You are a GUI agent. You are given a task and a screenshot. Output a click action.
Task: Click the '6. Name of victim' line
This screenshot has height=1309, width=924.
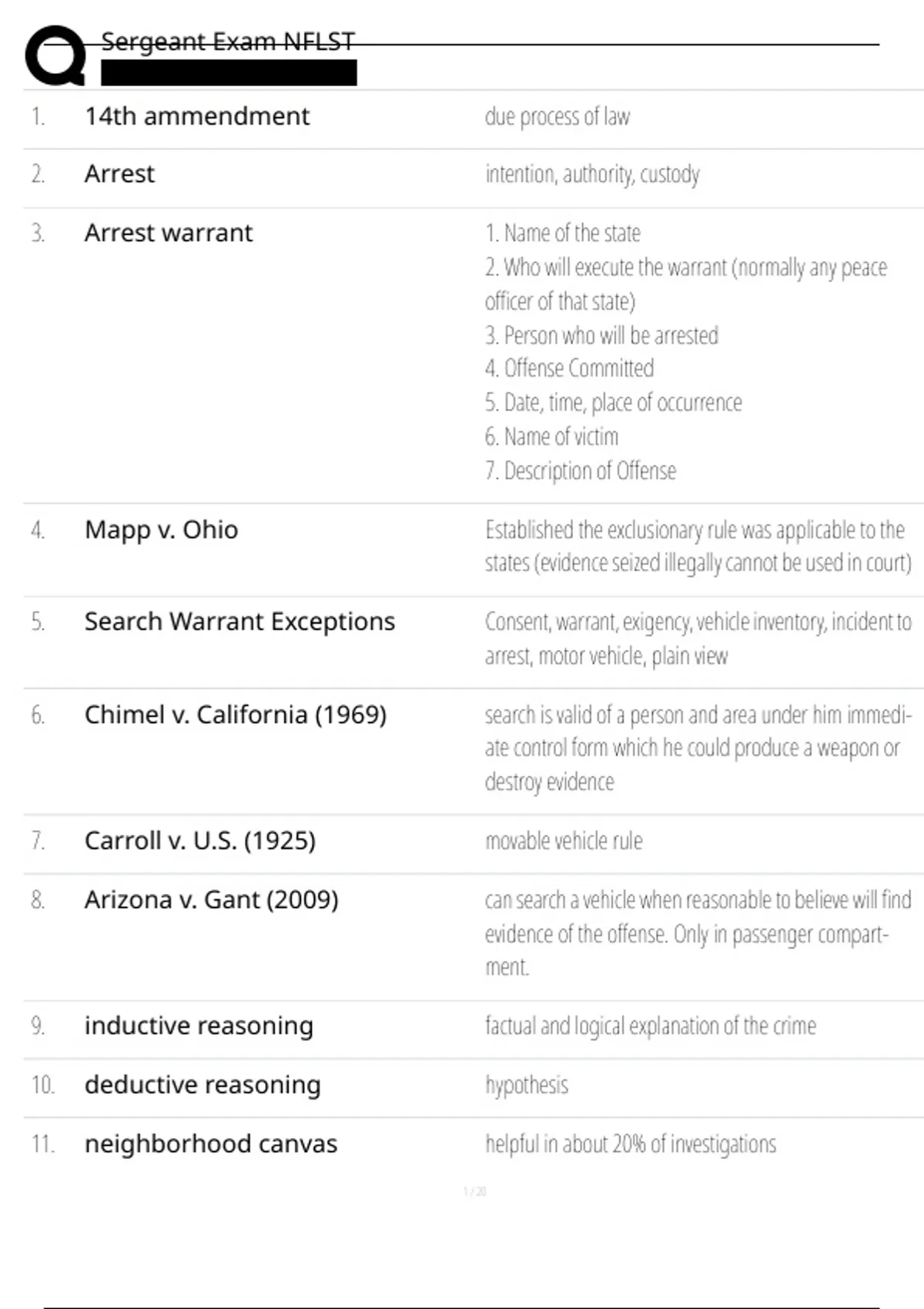click(x=551, y=437)
